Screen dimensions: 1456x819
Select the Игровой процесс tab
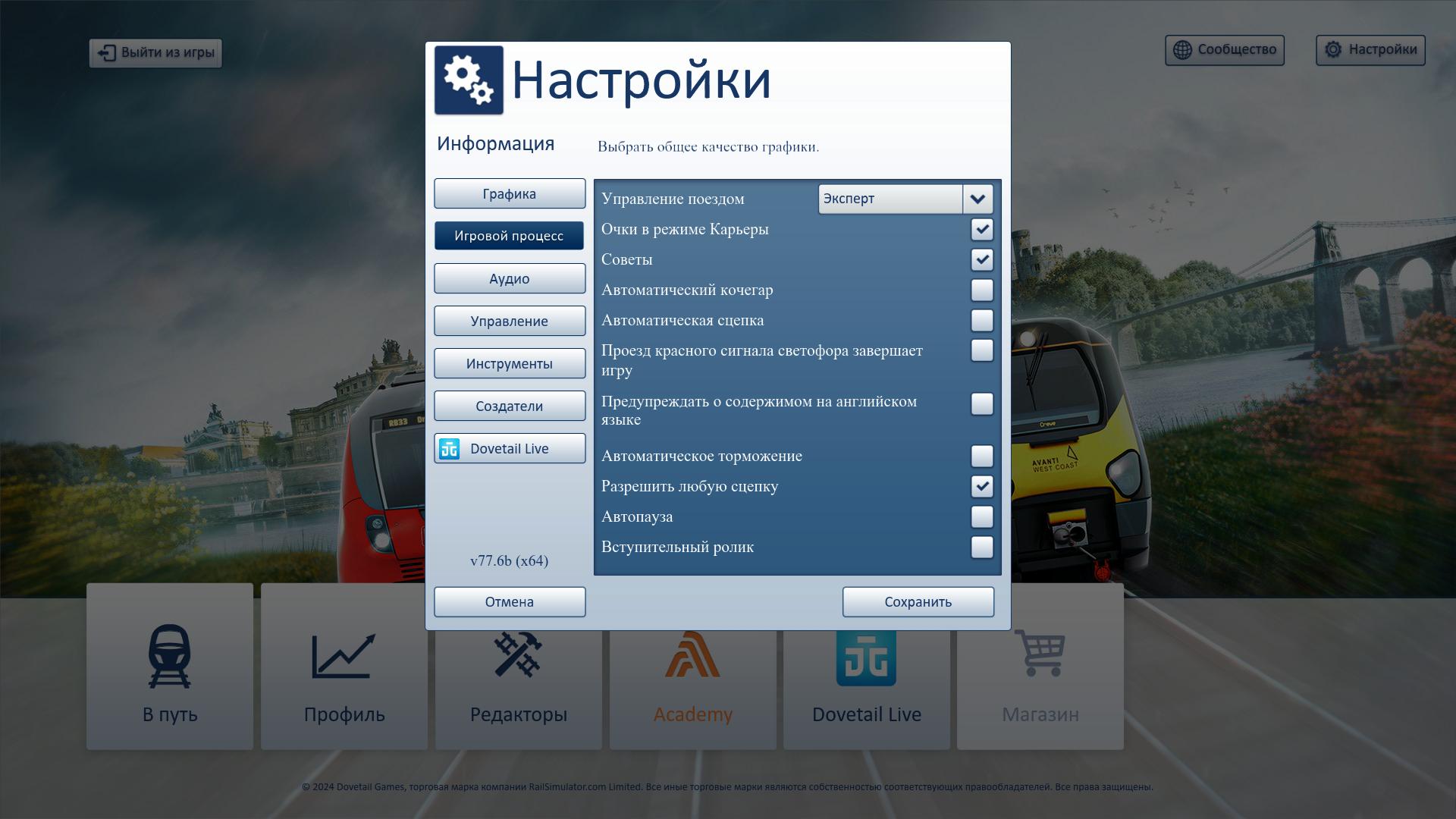pos(510,236)
